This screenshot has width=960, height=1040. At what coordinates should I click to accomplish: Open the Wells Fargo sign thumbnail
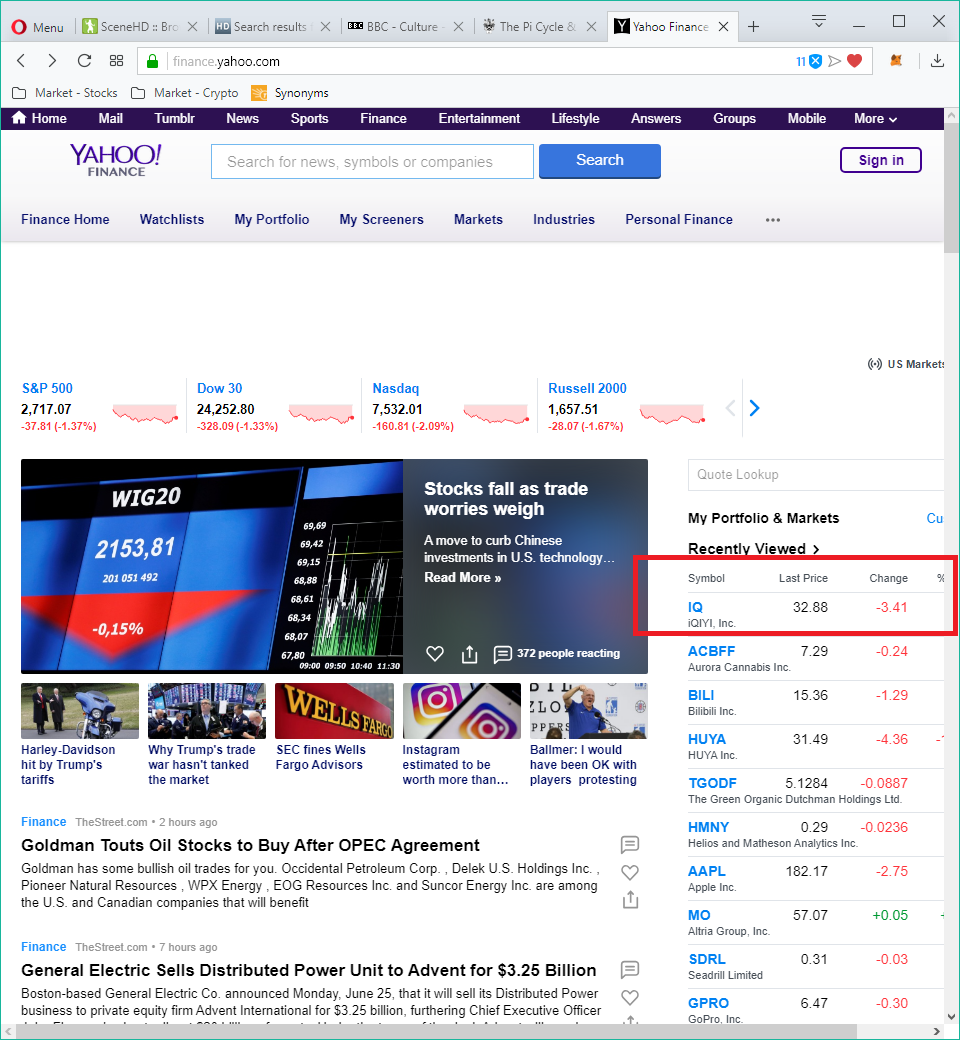coord(334,711)
